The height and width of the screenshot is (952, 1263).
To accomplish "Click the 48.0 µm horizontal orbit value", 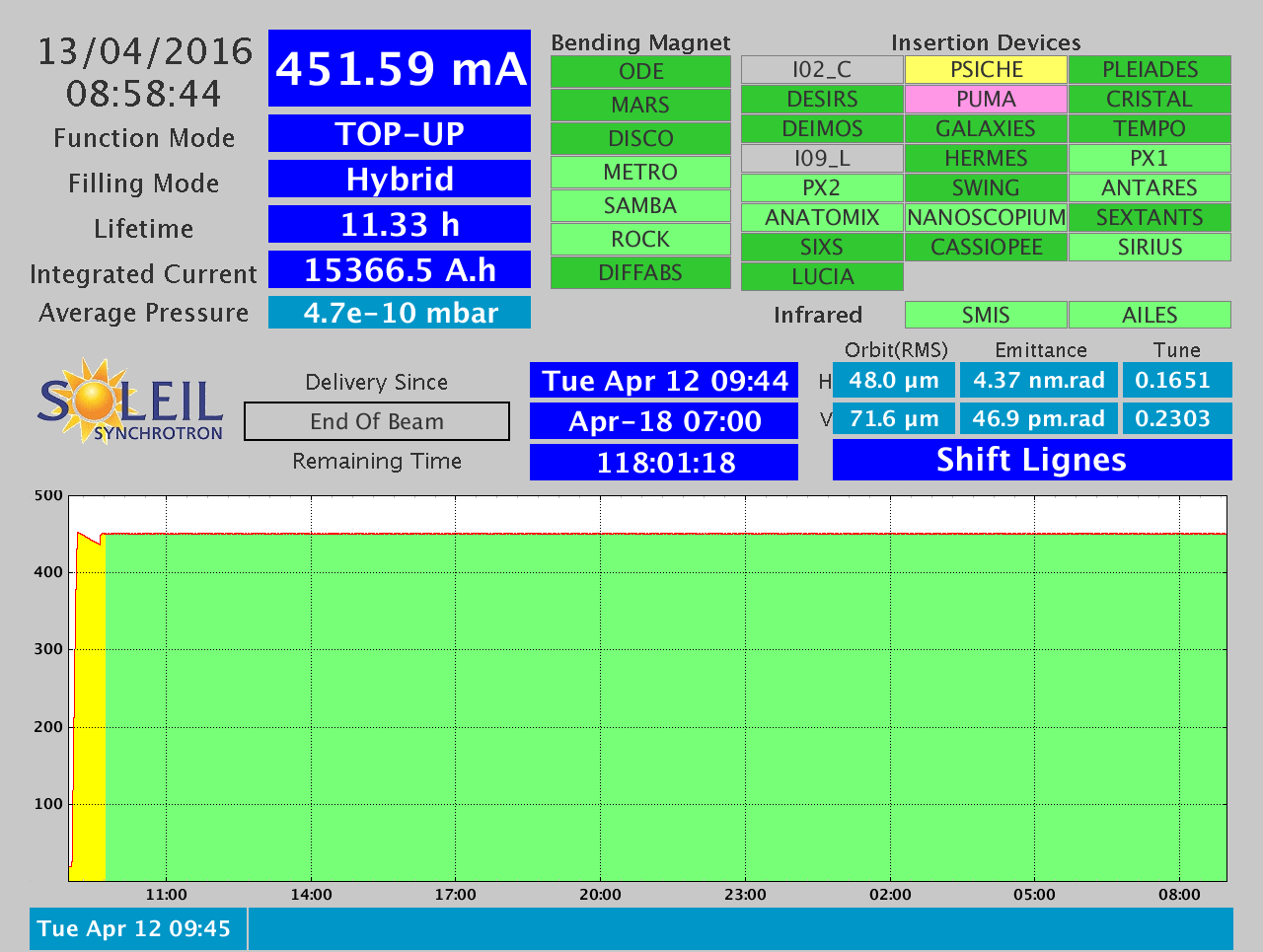I will click(894, 380).
